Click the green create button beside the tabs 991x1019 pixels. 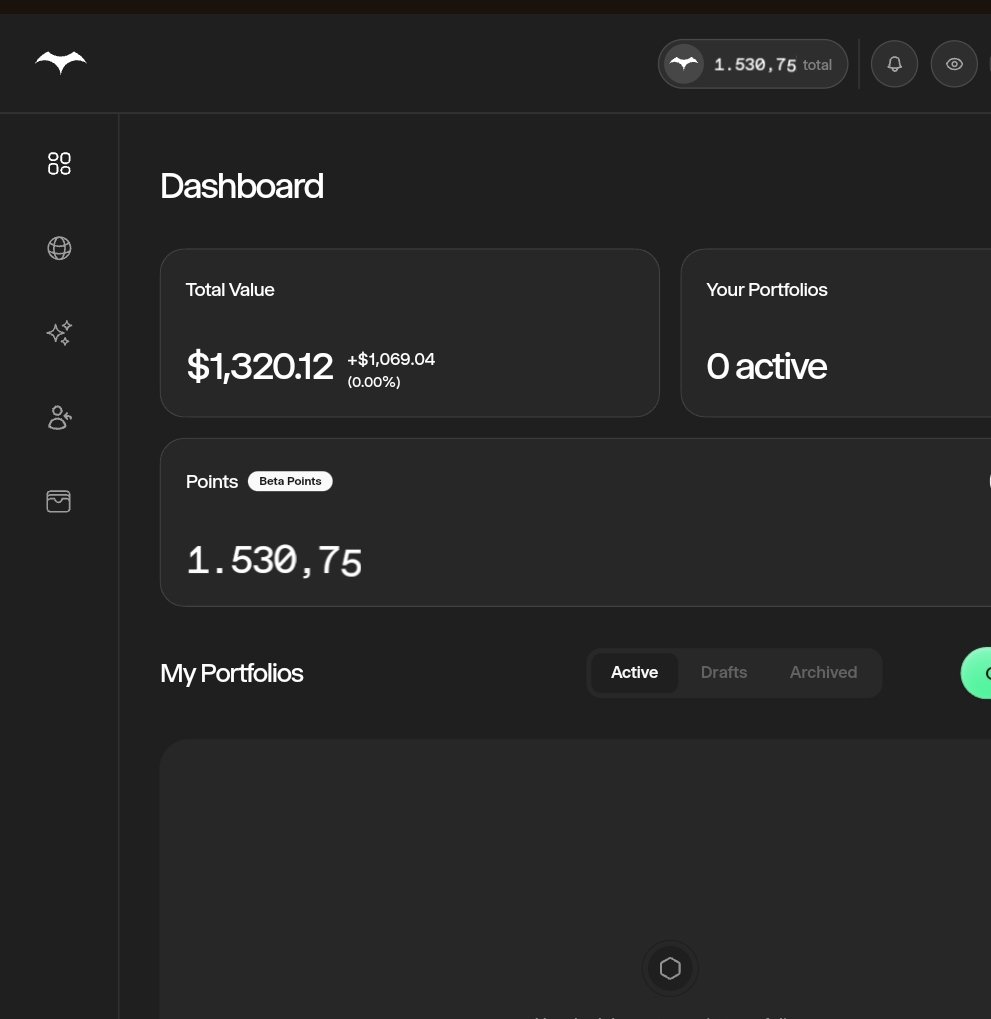tap(977, 673)
